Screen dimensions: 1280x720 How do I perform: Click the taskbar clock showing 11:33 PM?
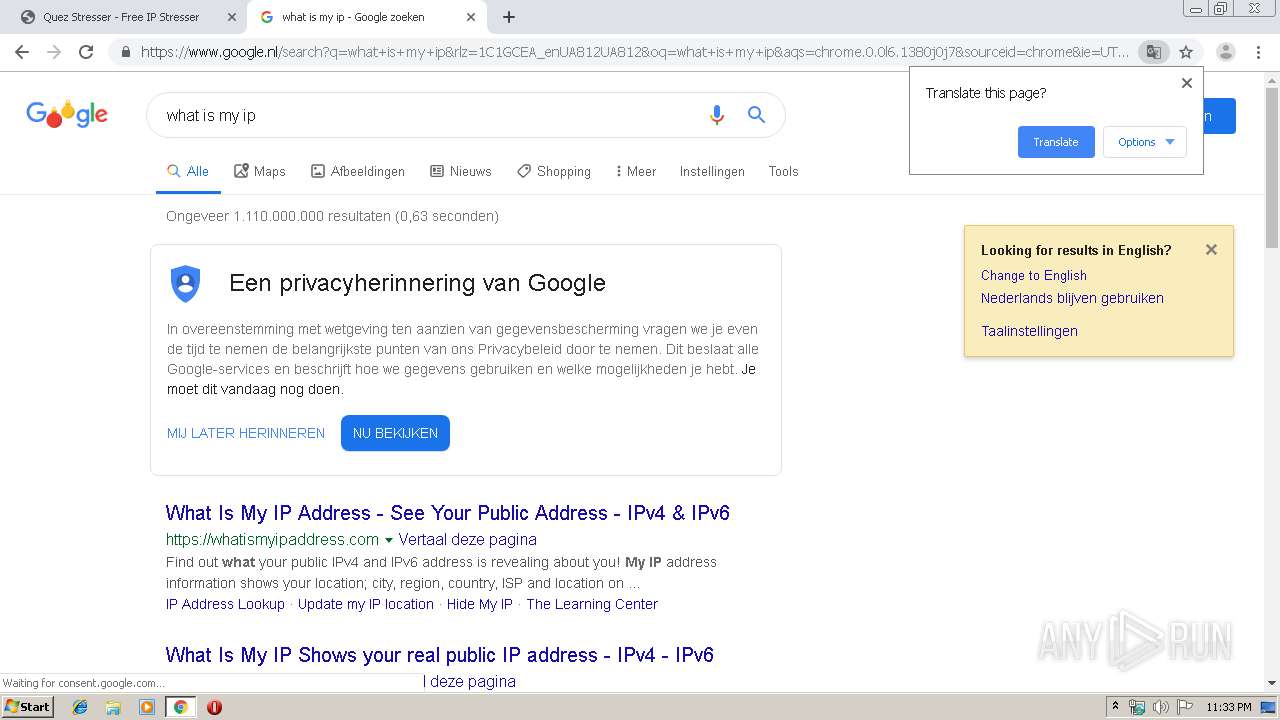(1229, 707)
